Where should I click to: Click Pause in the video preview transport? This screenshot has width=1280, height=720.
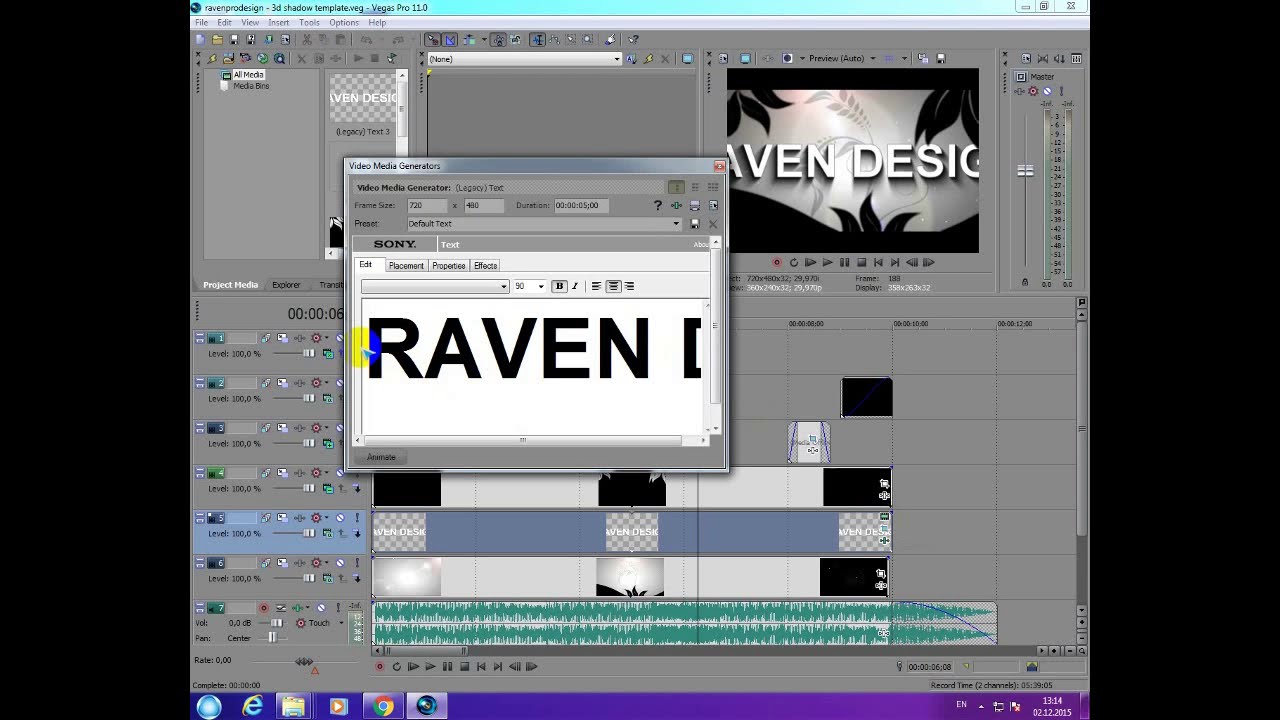pyautogui.click(x=844, y=262)
